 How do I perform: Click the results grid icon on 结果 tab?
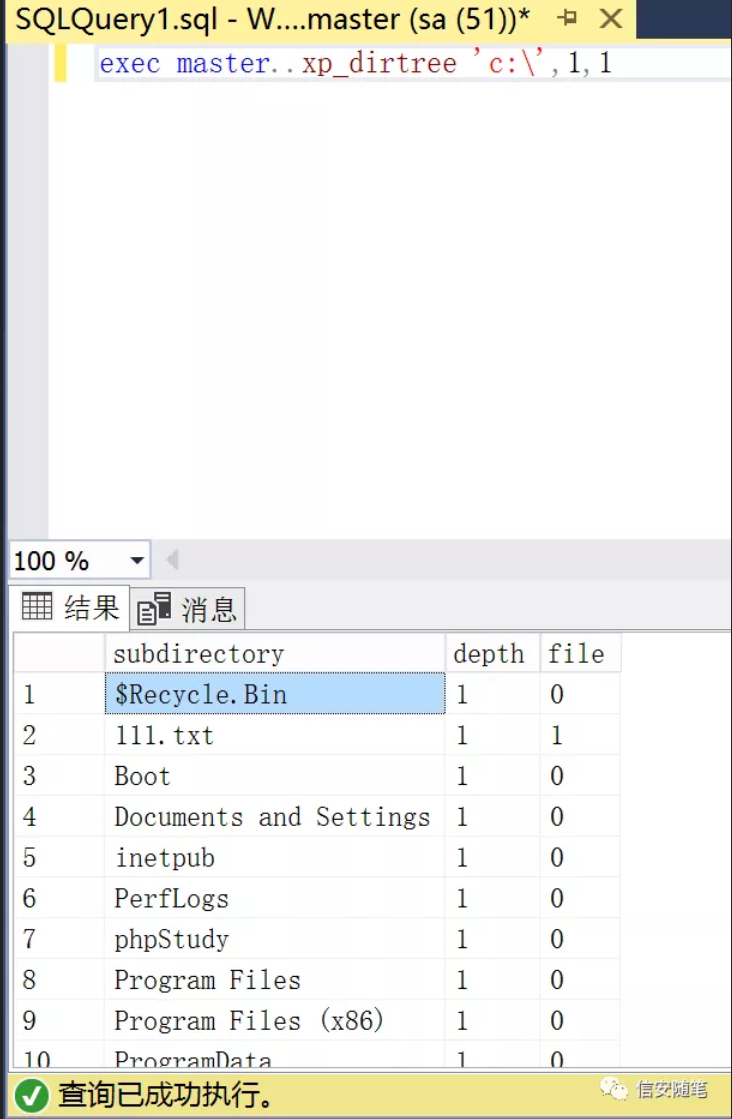coord(37,607)
